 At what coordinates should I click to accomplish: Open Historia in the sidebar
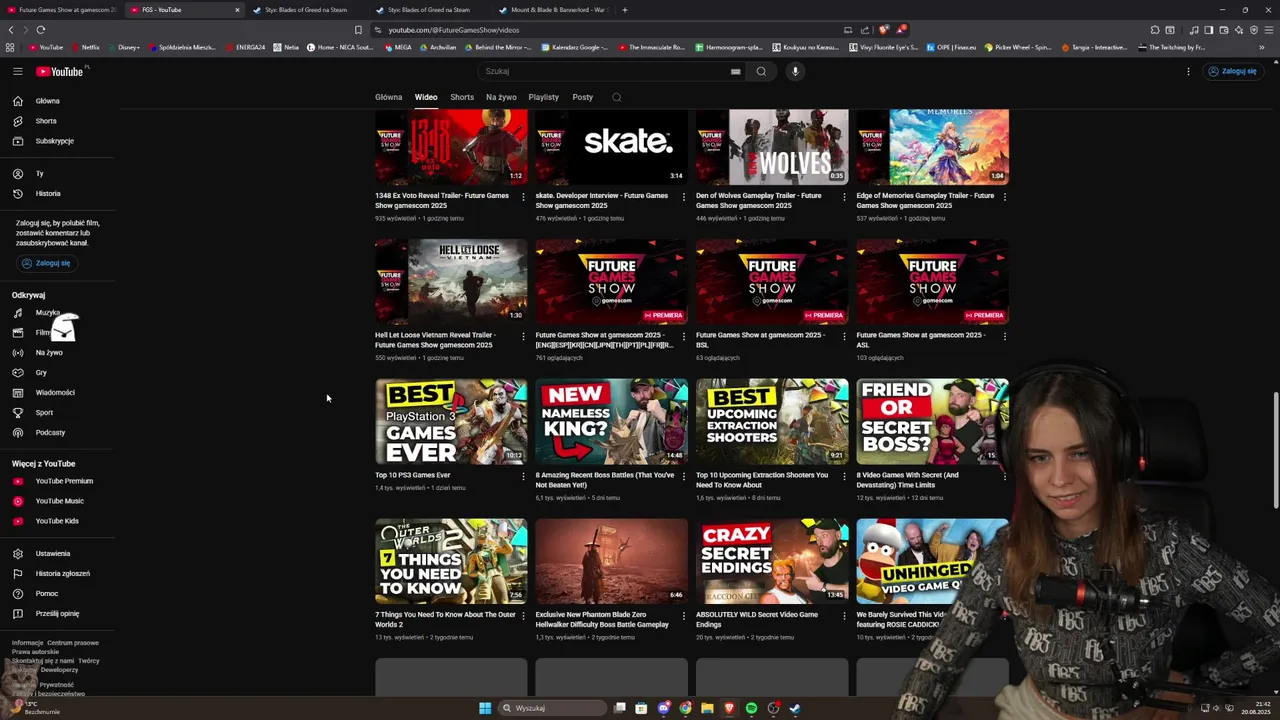click(48, 194)
